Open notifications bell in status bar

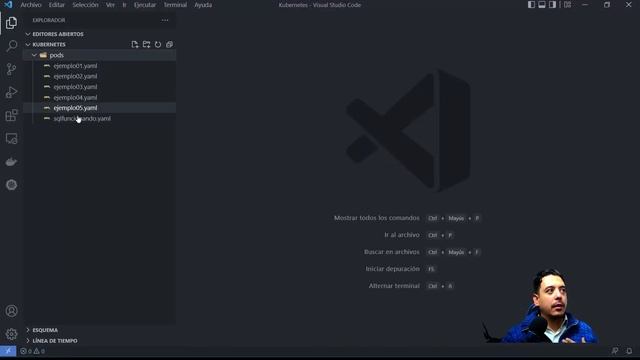coord(629,351)
